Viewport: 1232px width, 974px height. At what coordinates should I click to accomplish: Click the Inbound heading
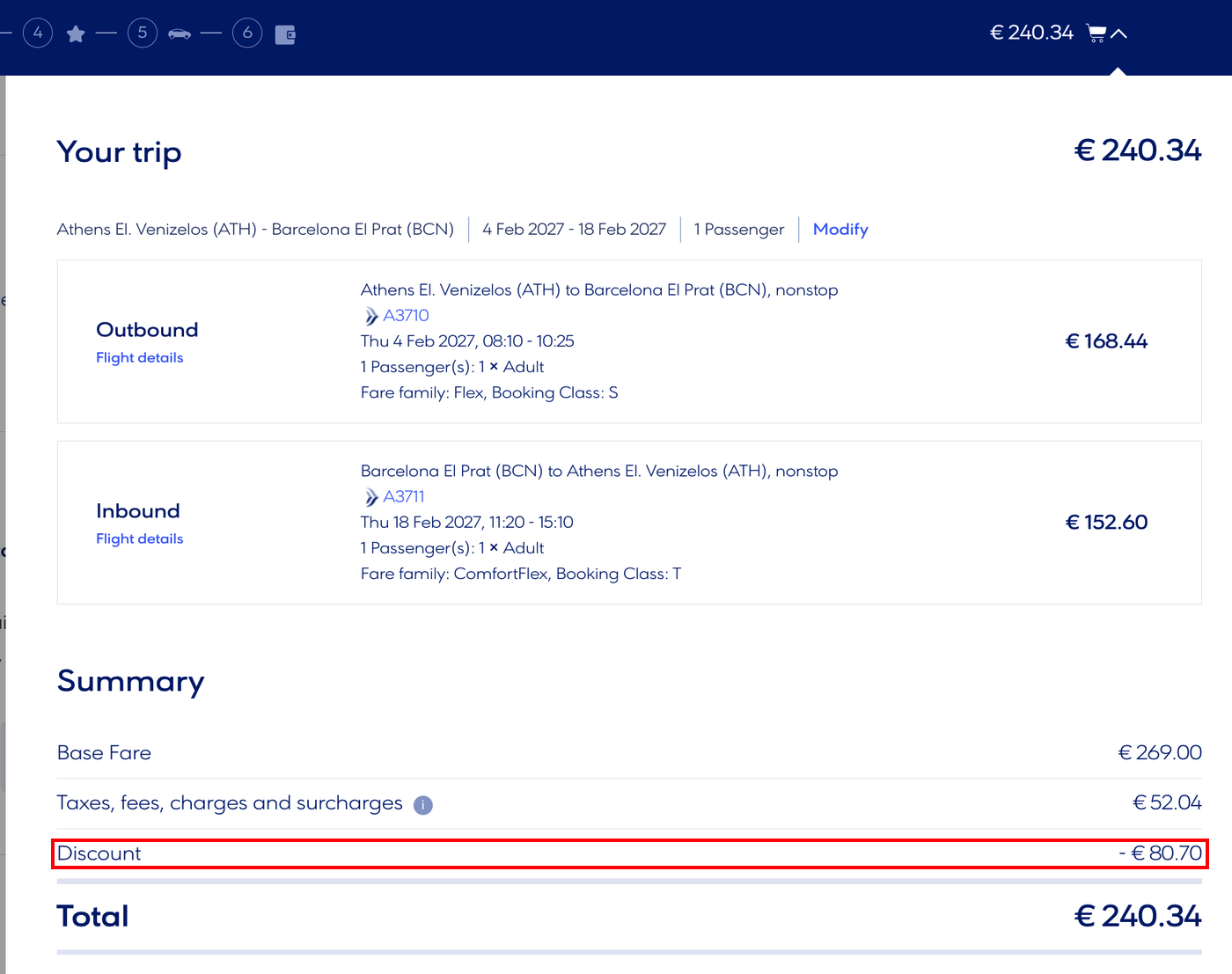pyautogui.click(x=138, y=511)
